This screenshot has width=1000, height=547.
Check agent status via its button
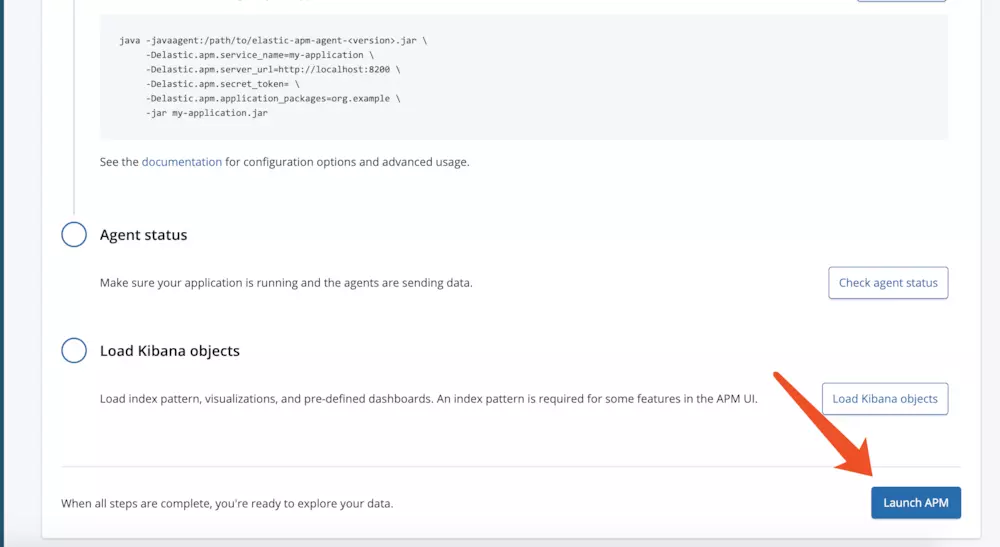tap(888, 282)
